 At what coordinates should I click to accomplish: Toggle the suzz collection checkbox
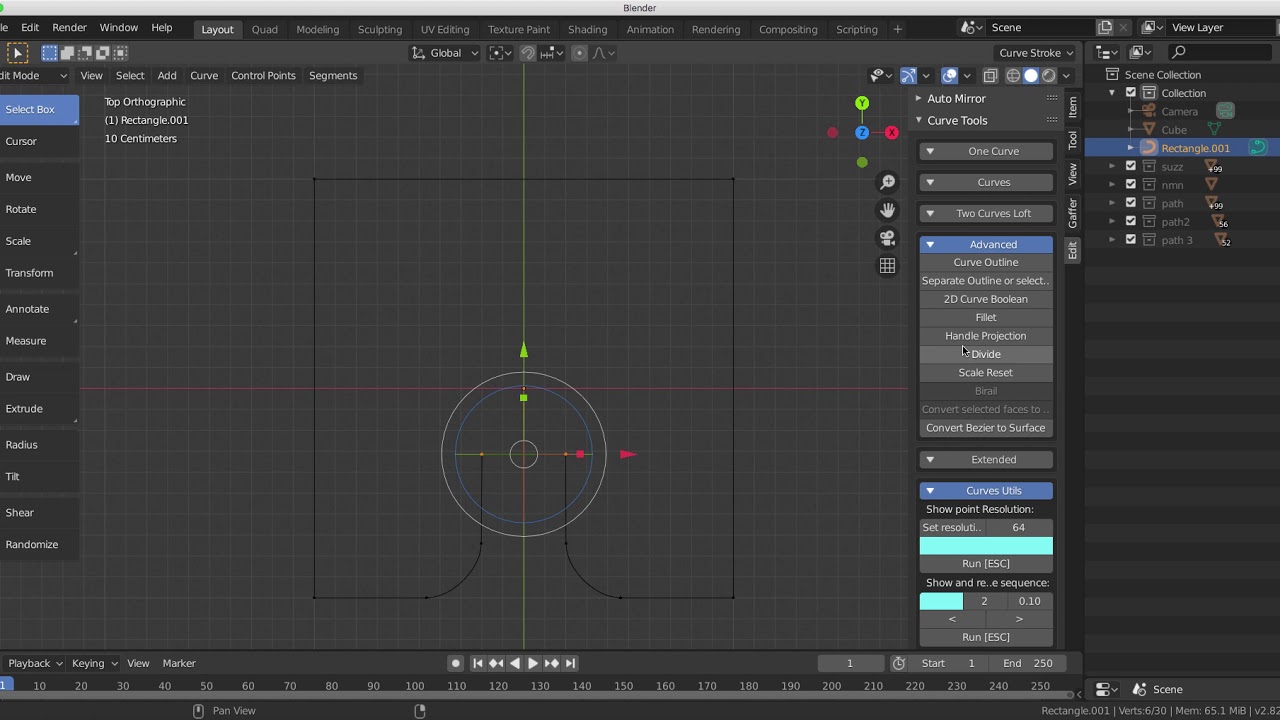tap(1131, 166)
